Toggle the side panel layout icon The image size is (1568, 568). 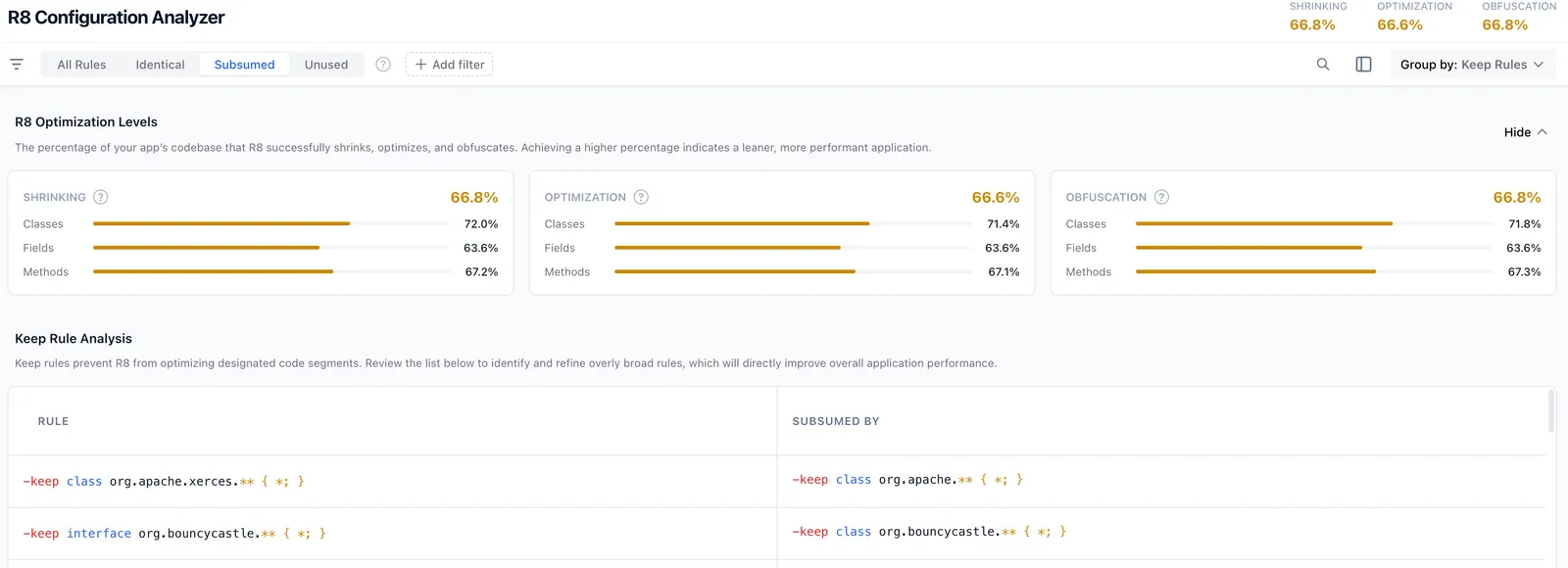[1363, 65]
